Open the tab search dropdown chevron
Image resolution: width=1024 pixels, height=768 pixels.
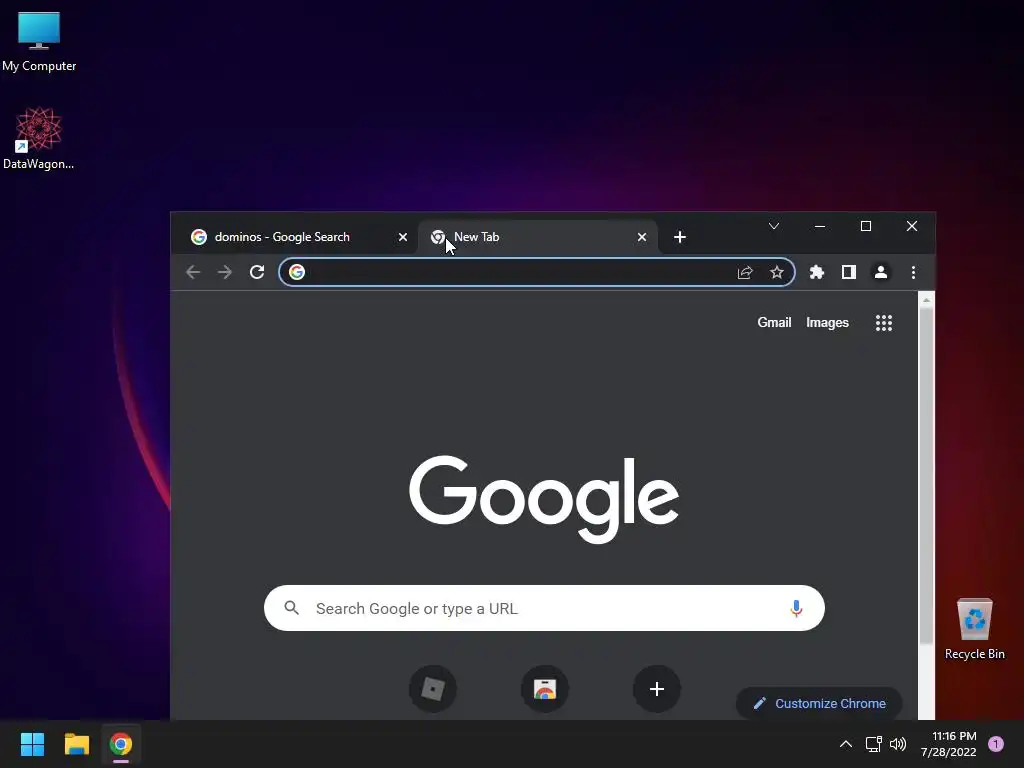point(774,226)
